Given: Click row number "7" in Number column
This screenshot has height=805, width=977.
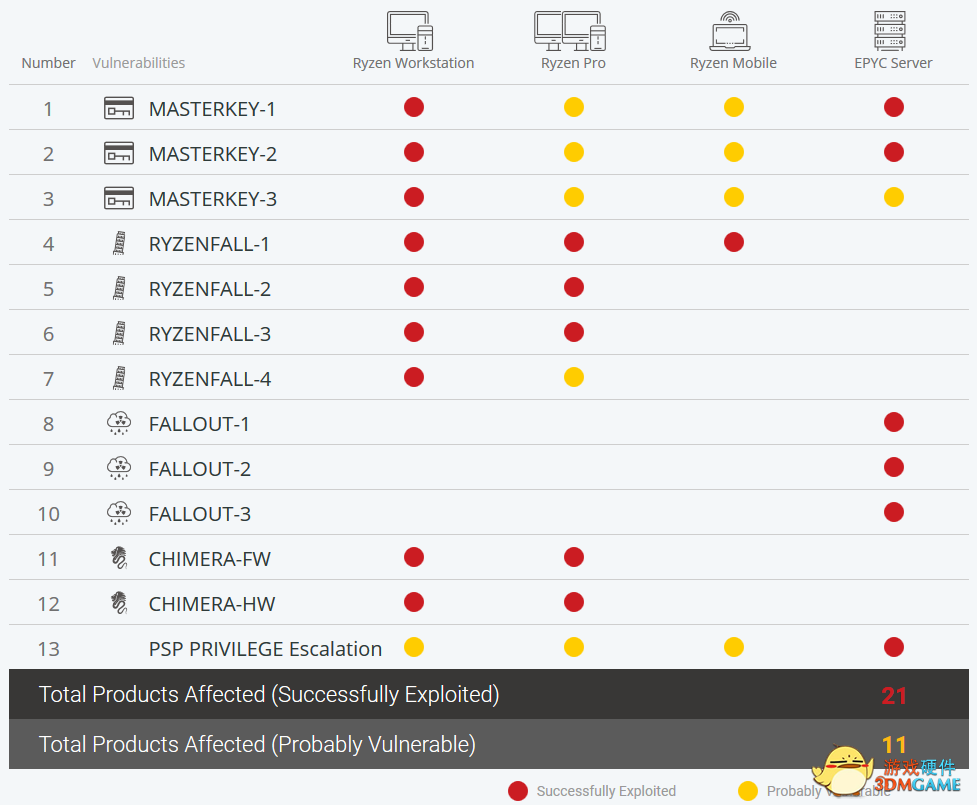Looking at the screenshot, I should tap(49, 379).
